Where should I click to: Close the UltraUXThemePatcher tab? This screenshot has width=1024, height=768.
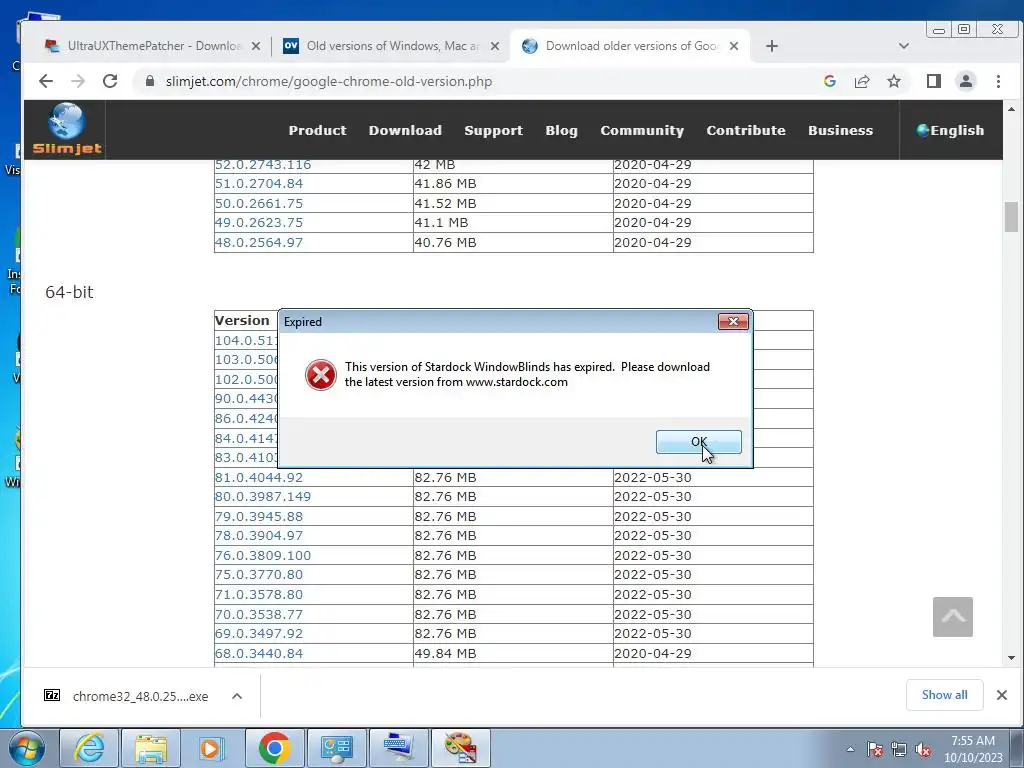[256, 46]
